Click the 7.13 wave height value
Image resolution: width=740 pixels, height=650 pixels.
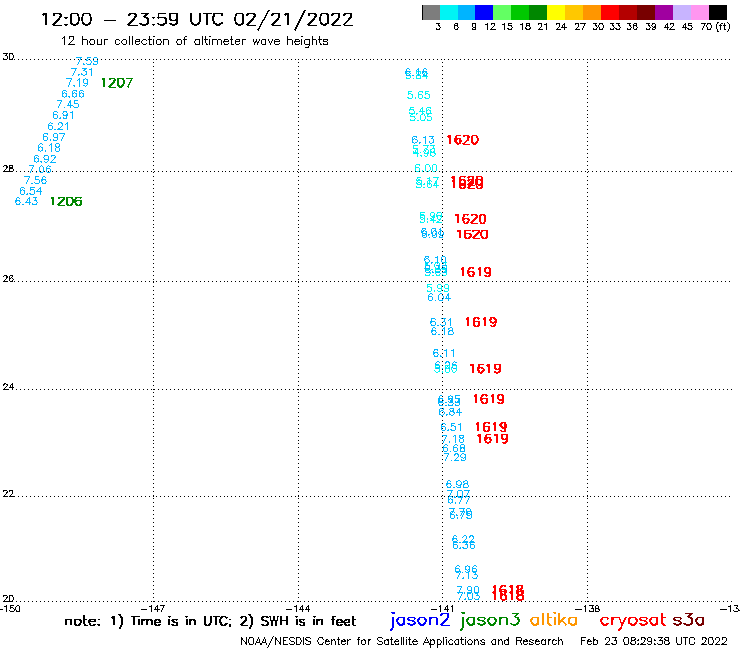(x=467, y=575)
